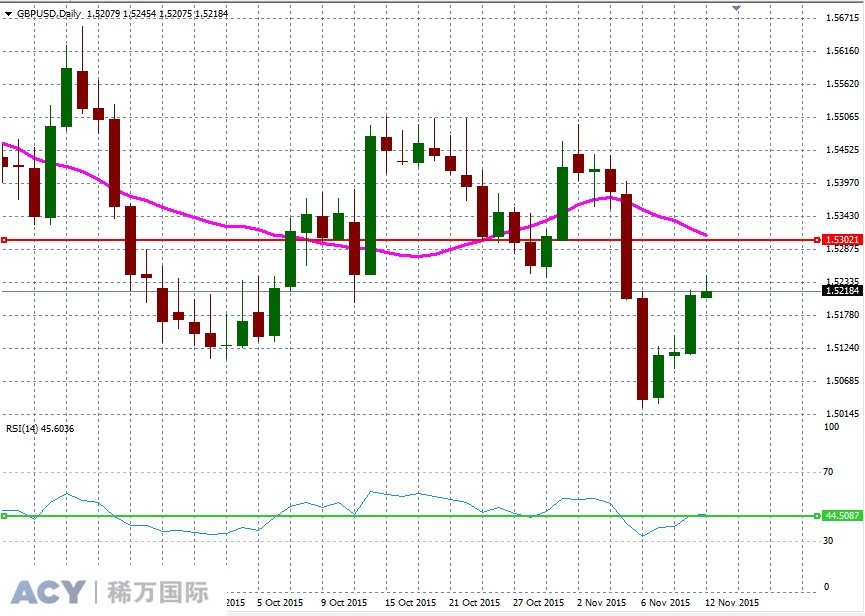The height and width of the screenshot is (616, 865).
Task: Click the 1.53430 price axis label
Action: coord(842,216)
